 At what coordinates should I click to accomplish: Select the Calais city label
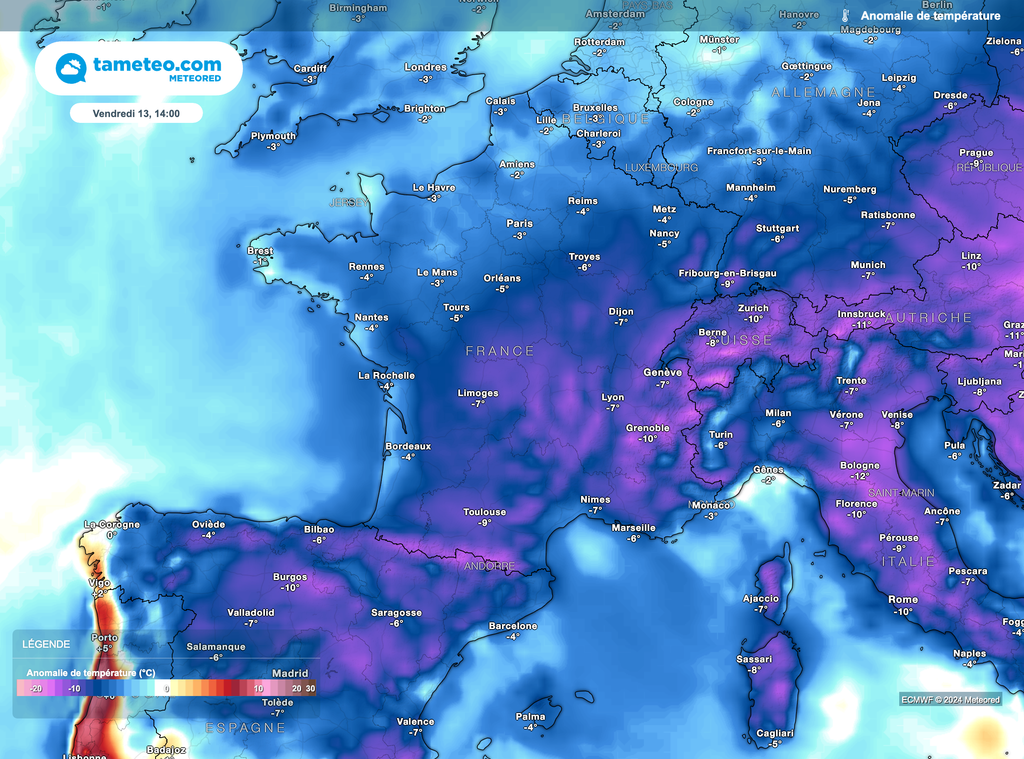[500, 101]
